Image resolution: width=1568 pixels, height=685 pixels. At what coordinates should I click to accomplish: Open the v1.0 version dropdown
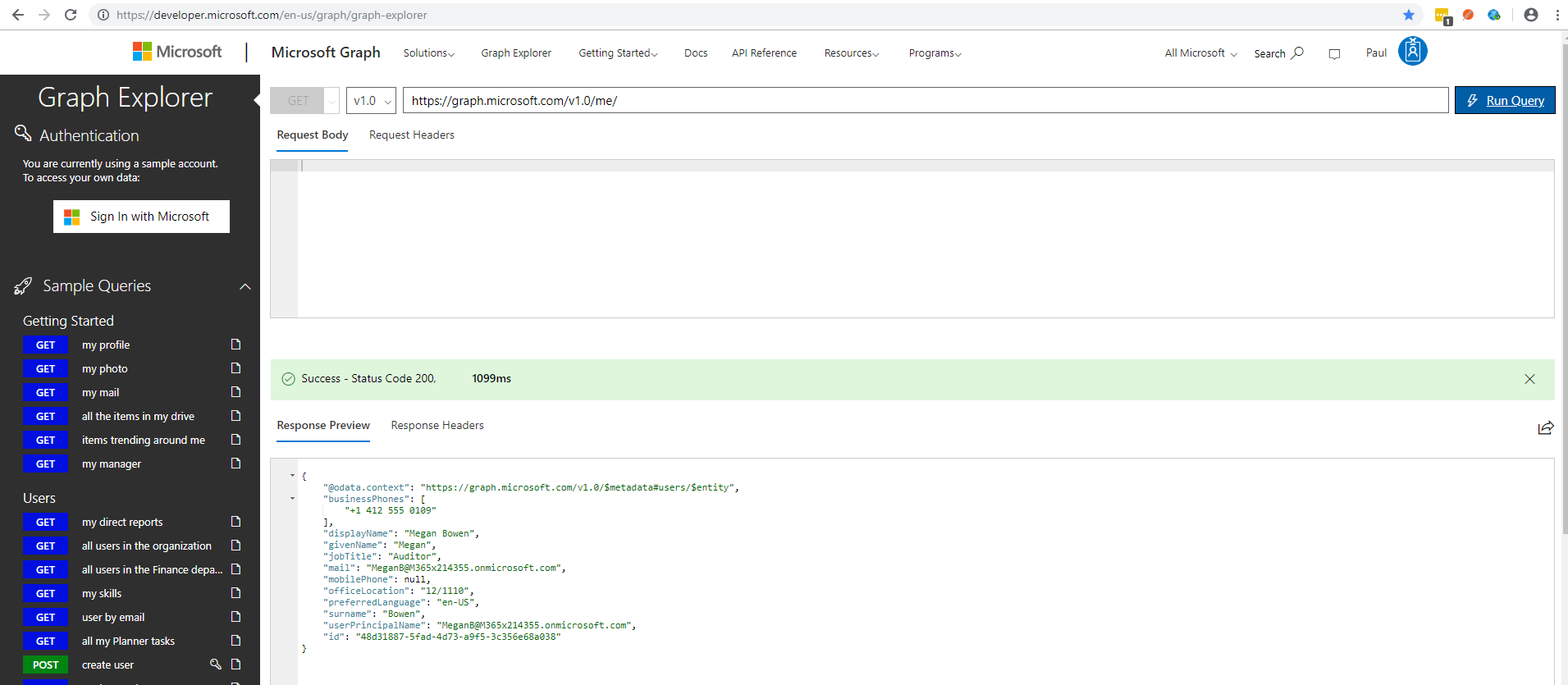point(372,101)
